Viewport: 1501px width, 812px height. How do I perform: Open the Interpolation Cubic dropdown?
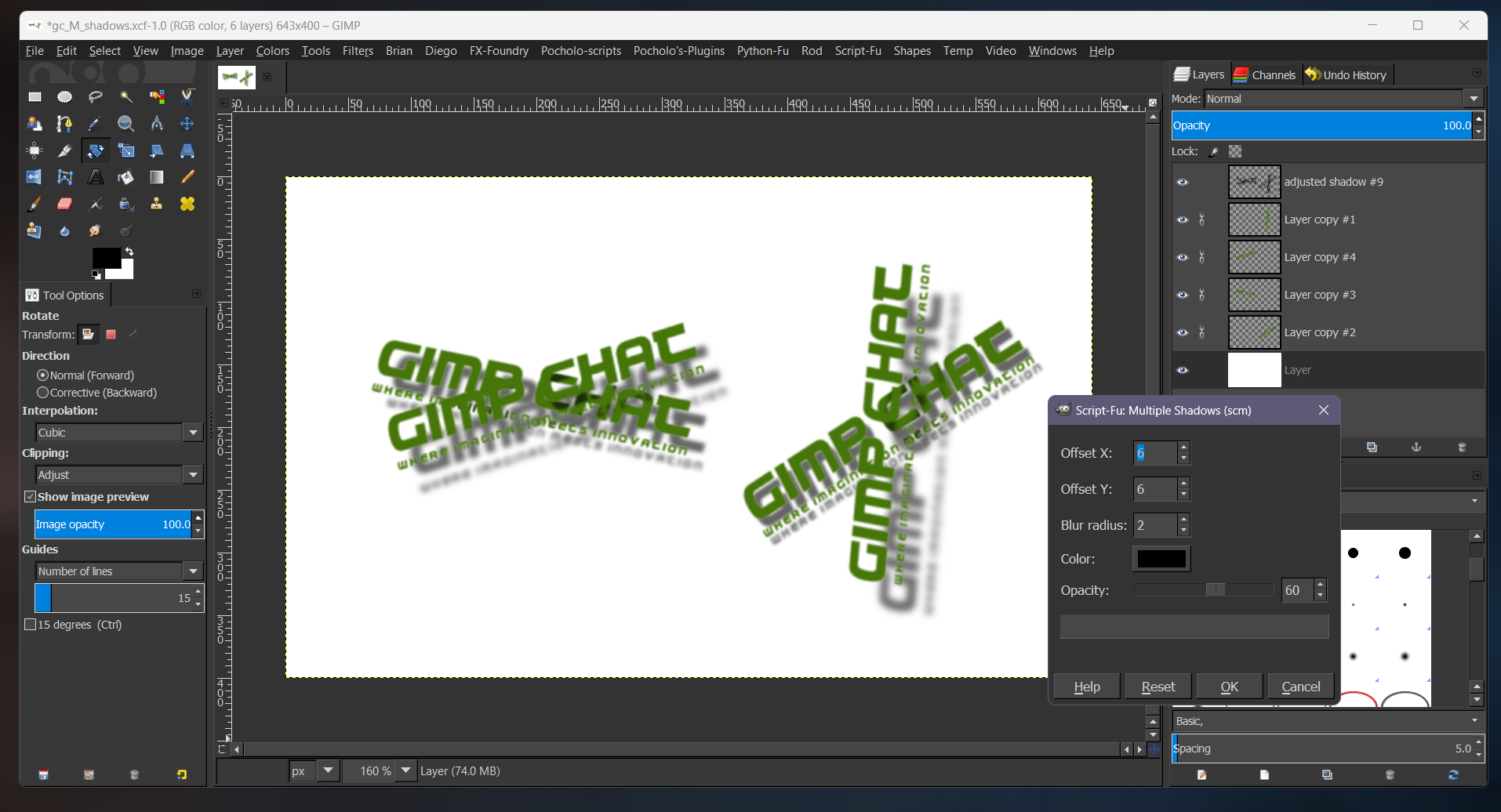119,433
